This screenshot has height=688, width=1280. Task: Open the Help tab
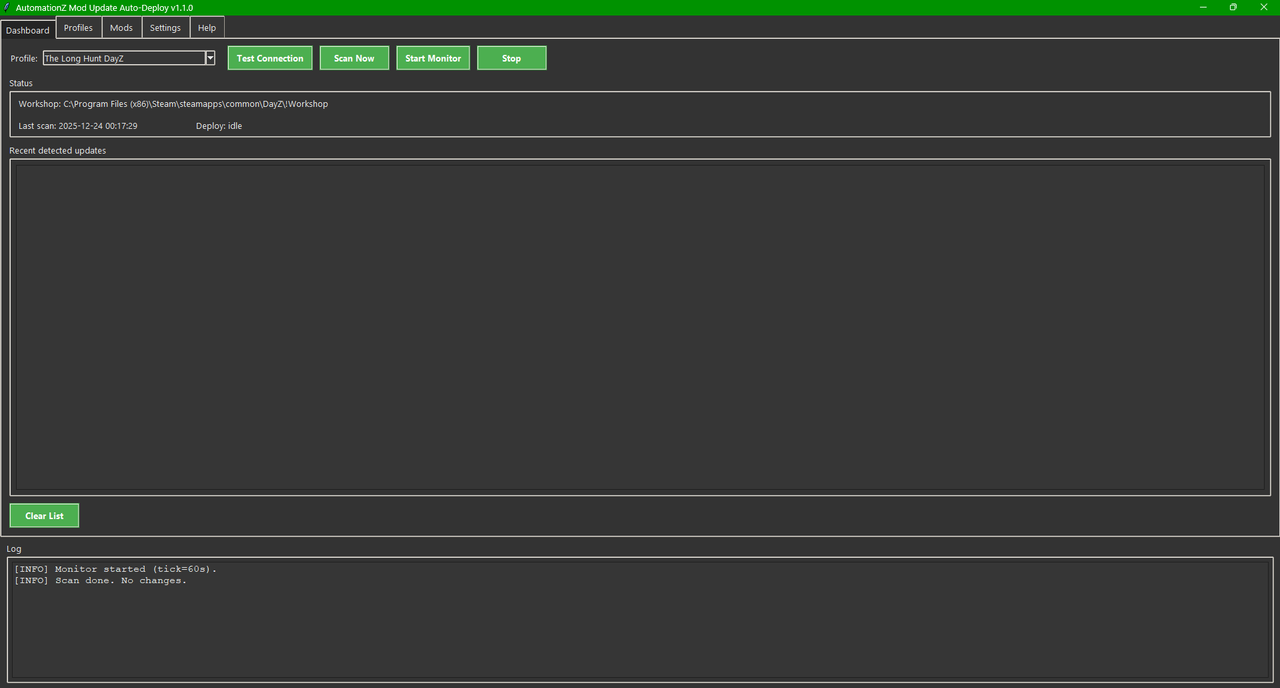pos(206,27)
